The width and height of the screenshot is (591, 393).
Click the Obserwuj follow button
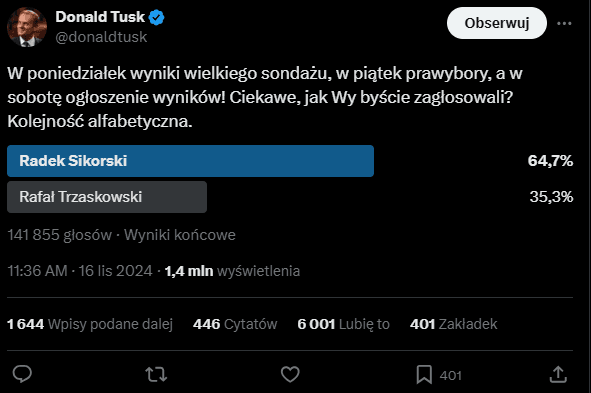point(497,23)
